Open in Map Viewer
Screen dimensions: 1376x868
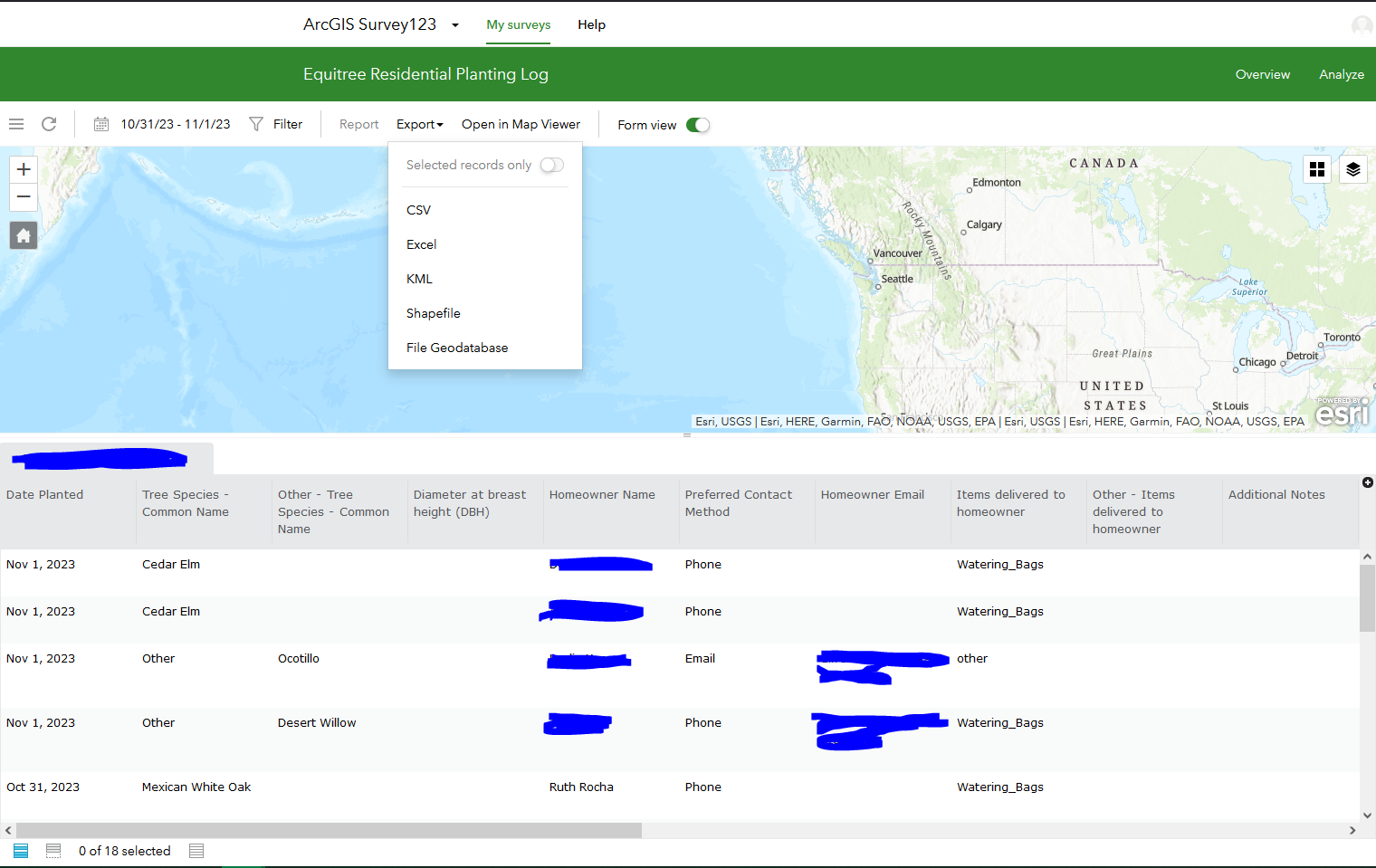pyautogui.click(x=521, y=124)
